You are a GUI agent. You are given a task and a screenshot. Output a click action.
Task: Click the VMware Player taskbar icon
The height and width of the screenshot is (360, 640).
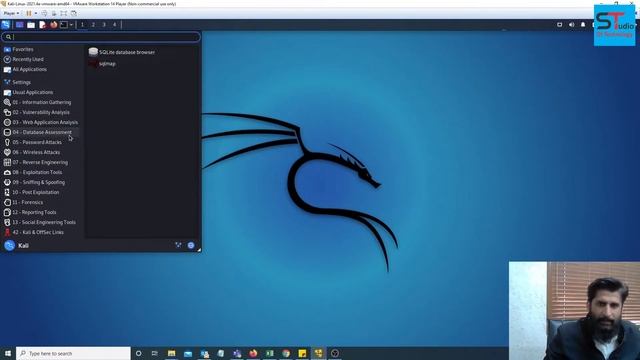click(x=318, y=353)
